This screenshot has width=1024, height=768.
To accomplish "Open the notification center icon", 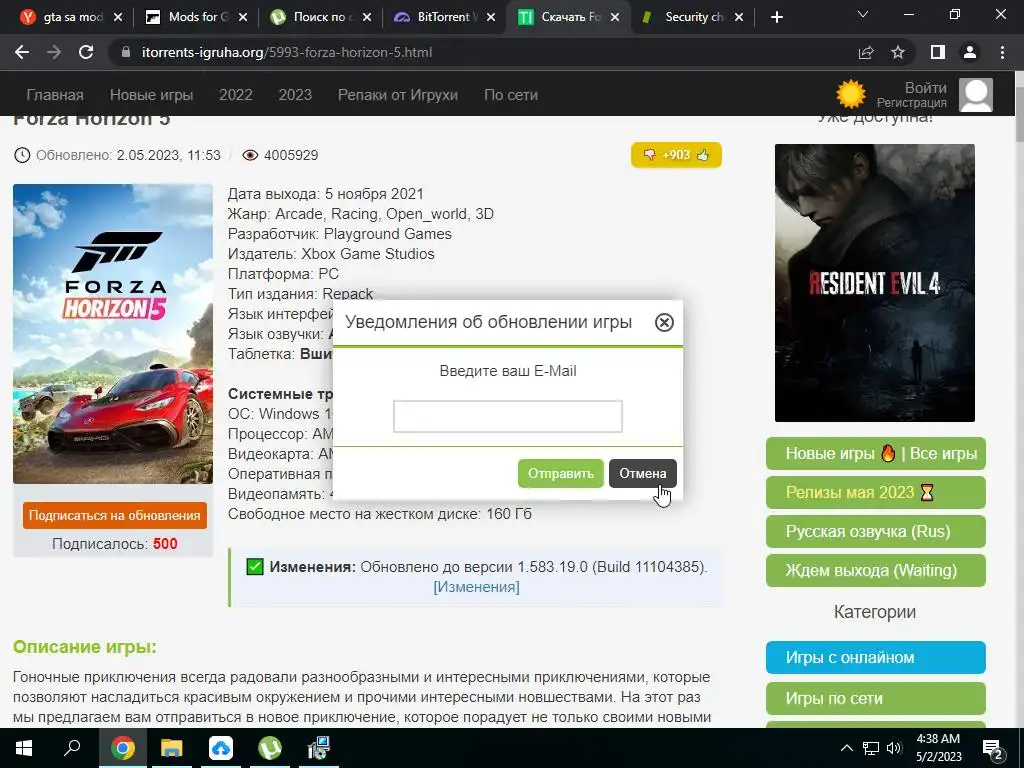I will pyautogui.click(x=993, y=748).
